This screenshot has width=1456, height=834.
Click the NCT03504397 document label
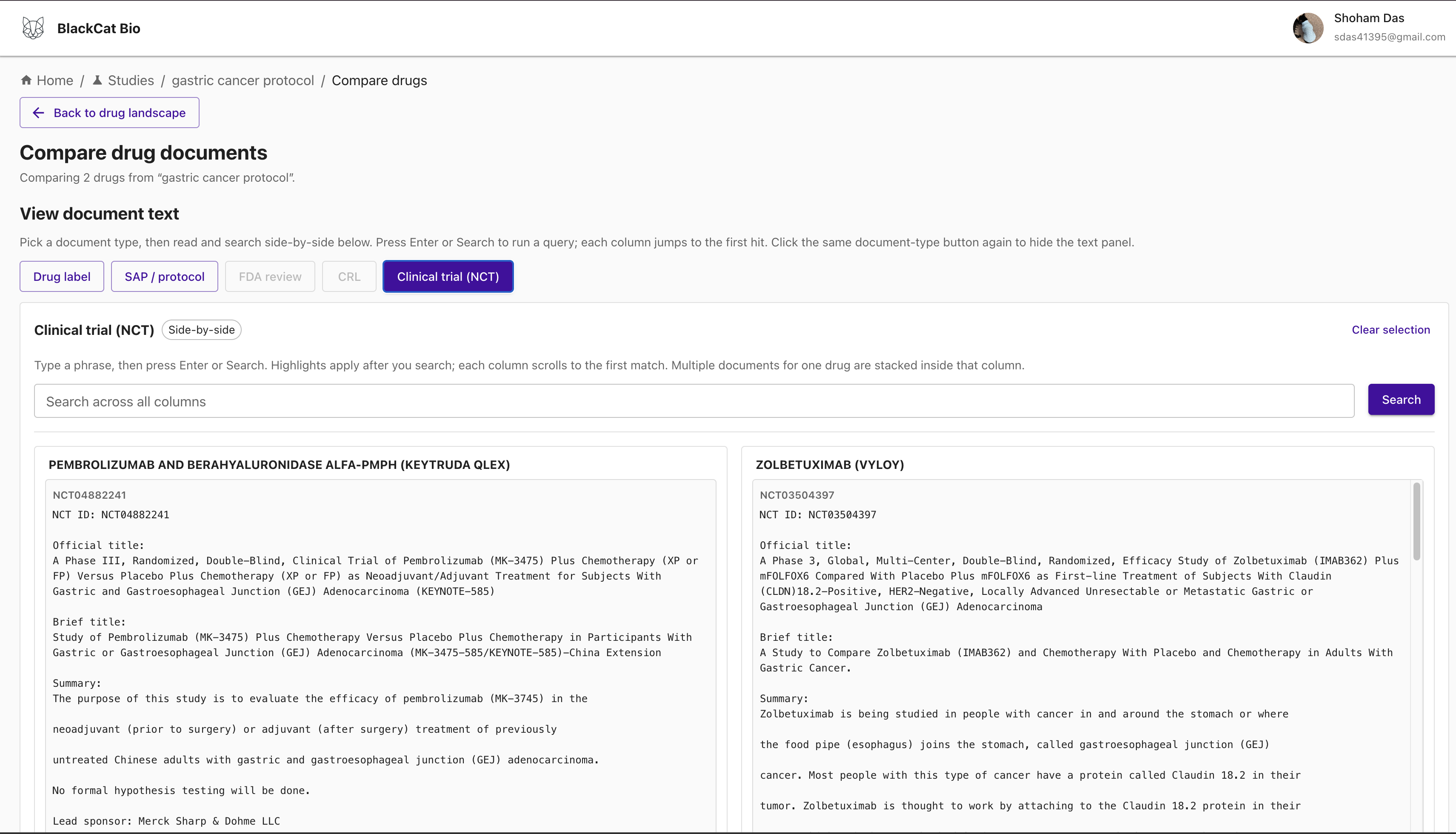pos(797,495)
